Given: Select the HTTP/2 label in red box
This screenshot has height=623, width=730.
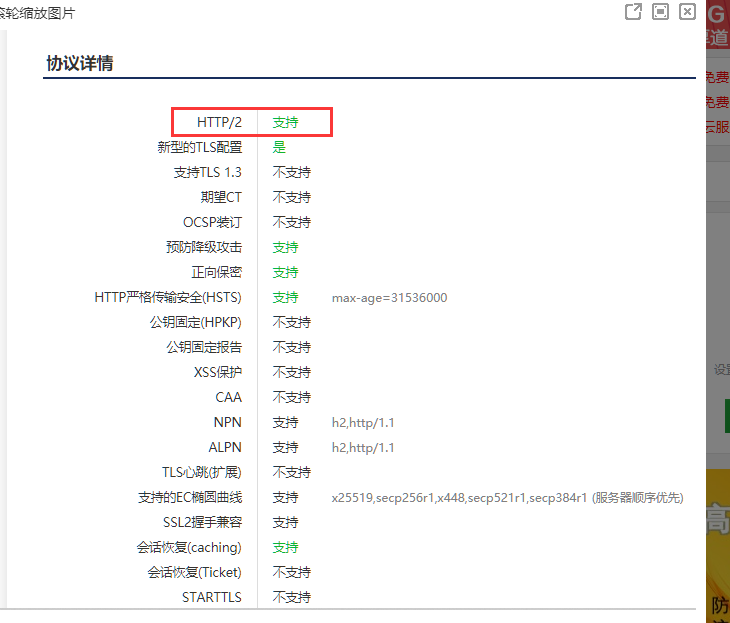Looking at the screenshot, I should tap(219, 122).
